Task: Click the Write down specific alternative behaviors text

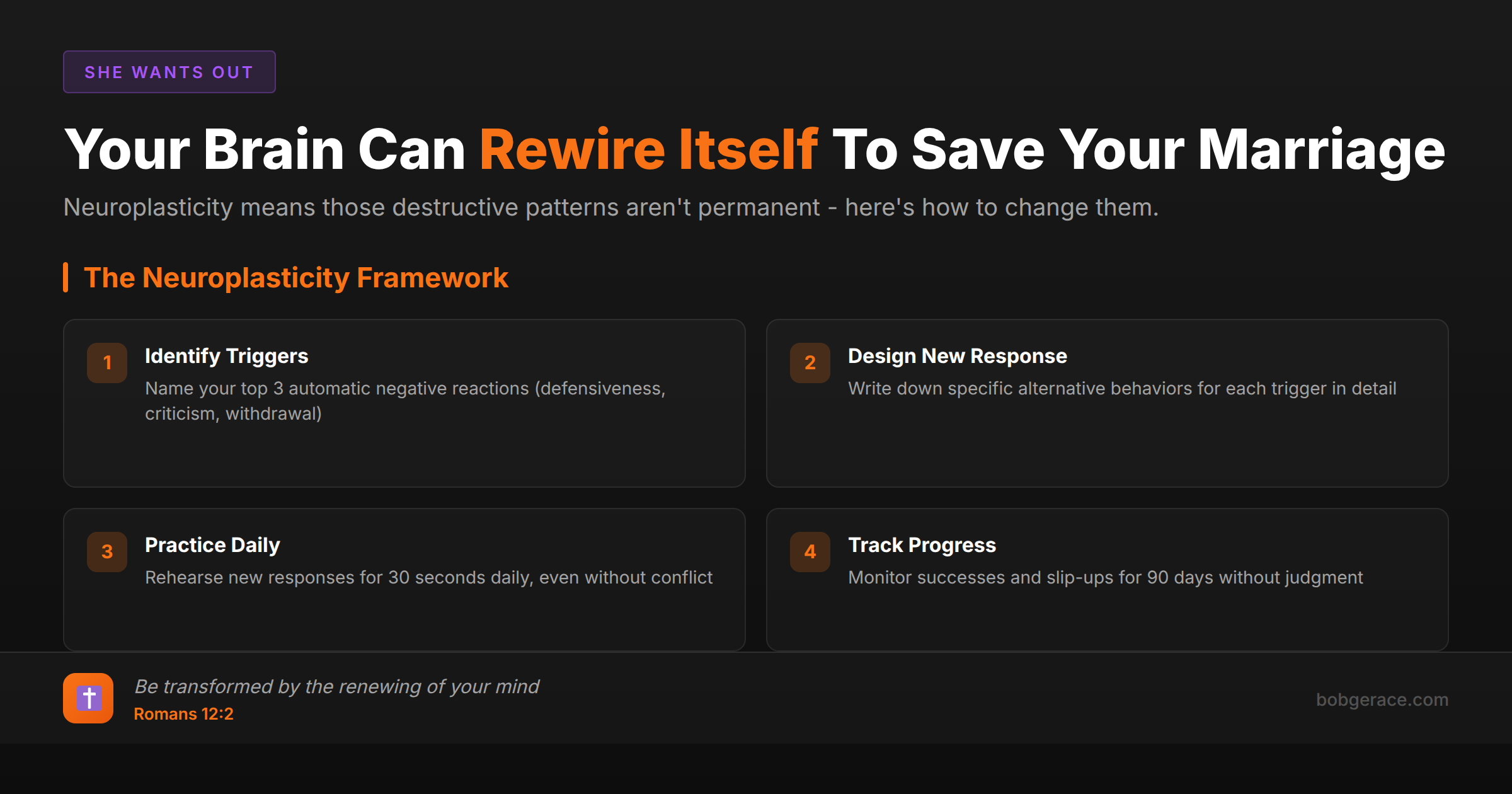Action: coord(1122,388)
